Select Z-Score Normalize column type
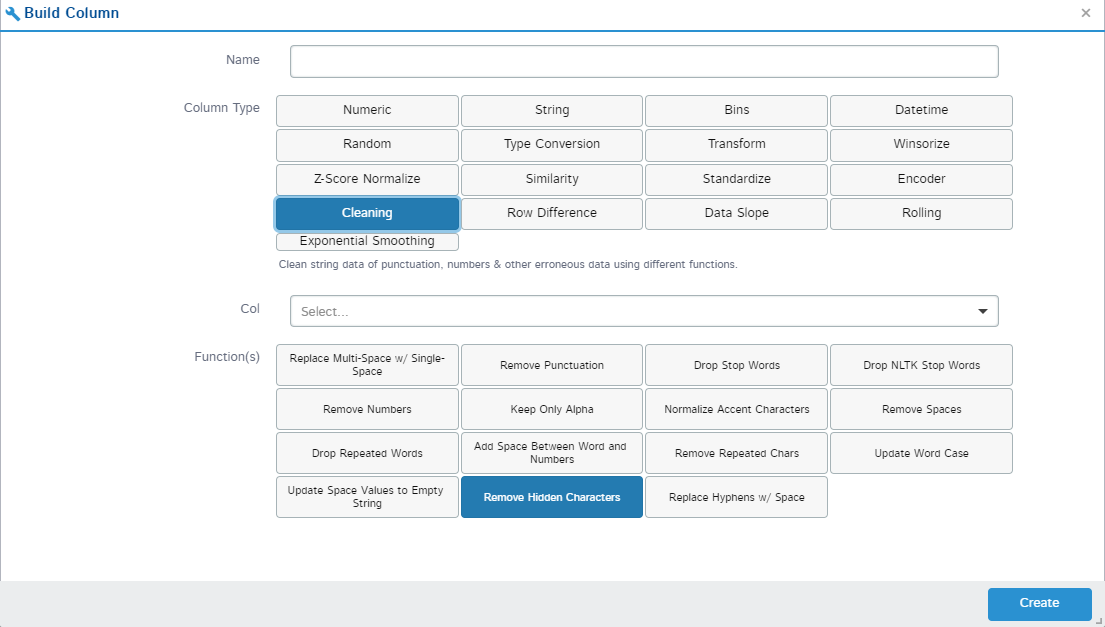 [x=367, y=179]
